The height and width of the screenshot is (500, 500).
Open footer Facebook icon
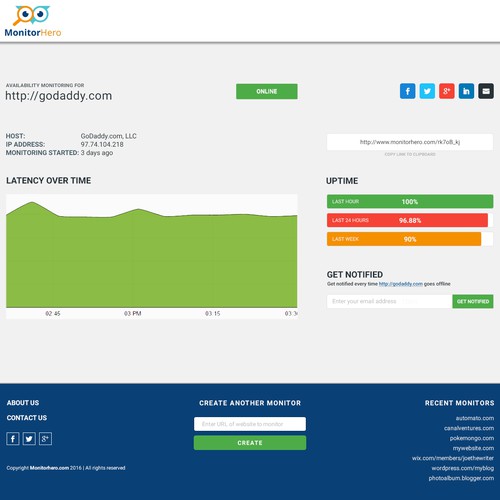tap(13, 439)
